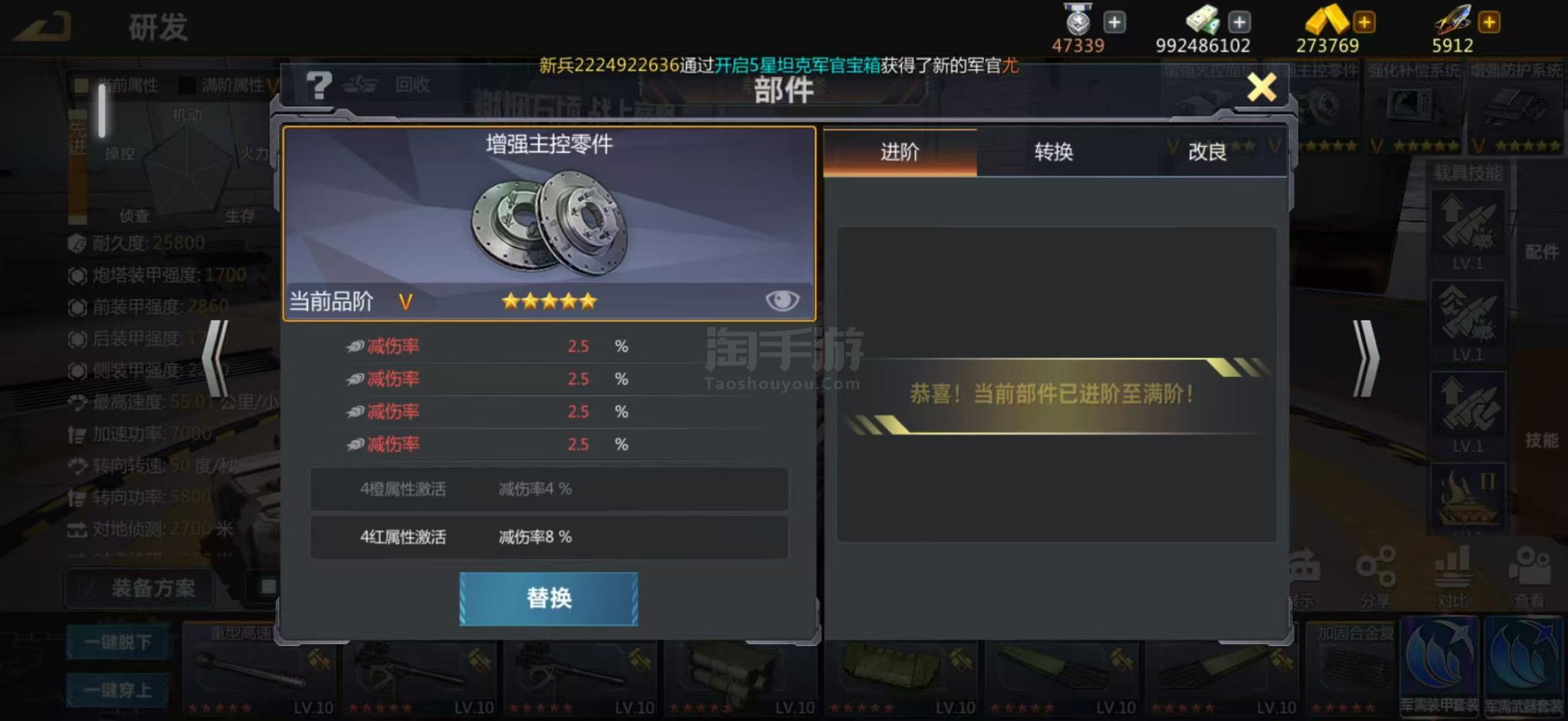Image resolution: width=1568 pixels, height=721 pixels.
Task: Click the 回收 recycle icon
Action: click(x=360, y=86)
